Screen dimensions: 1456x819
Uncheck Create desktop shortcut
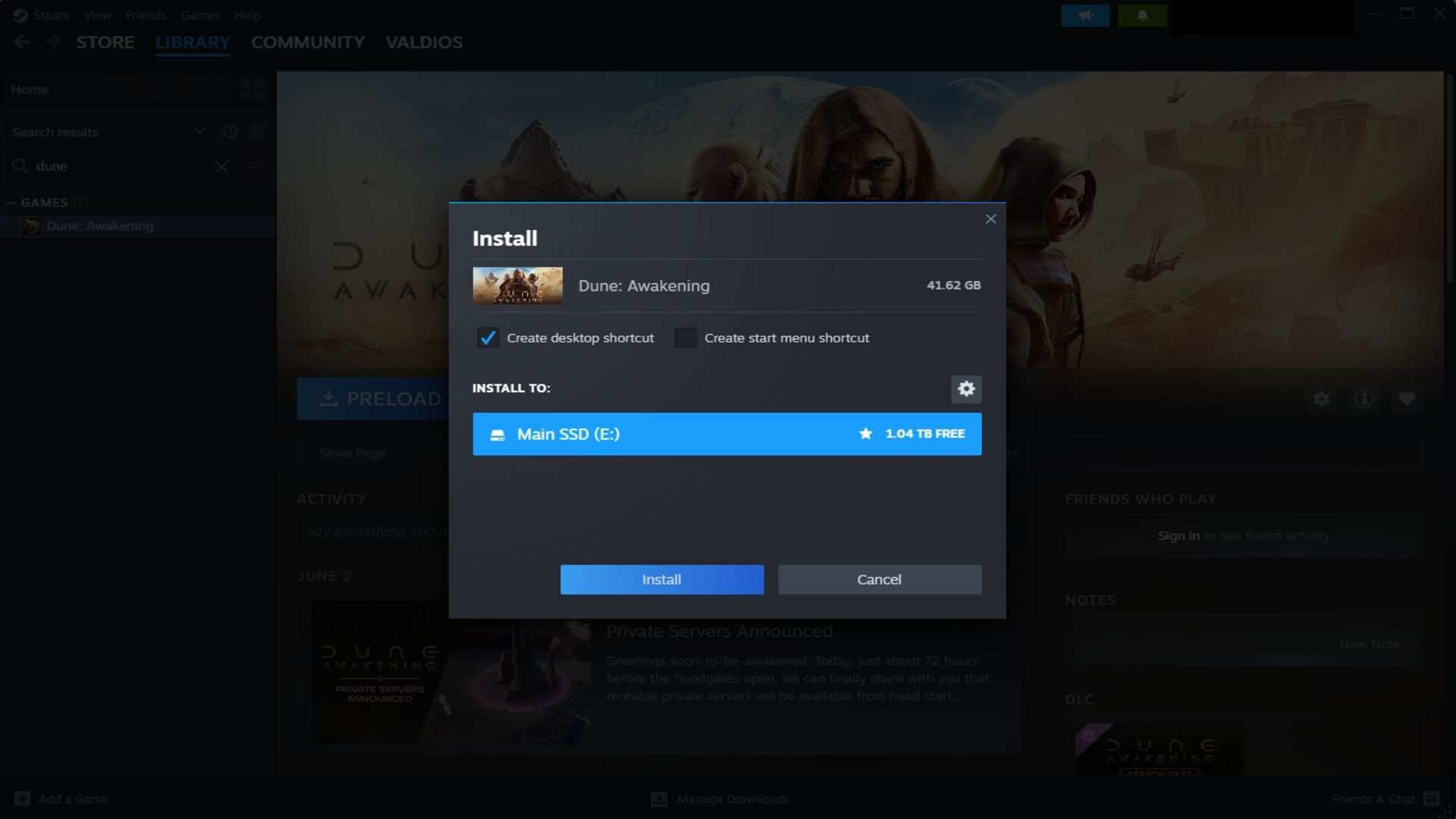(x=488, y=337)
